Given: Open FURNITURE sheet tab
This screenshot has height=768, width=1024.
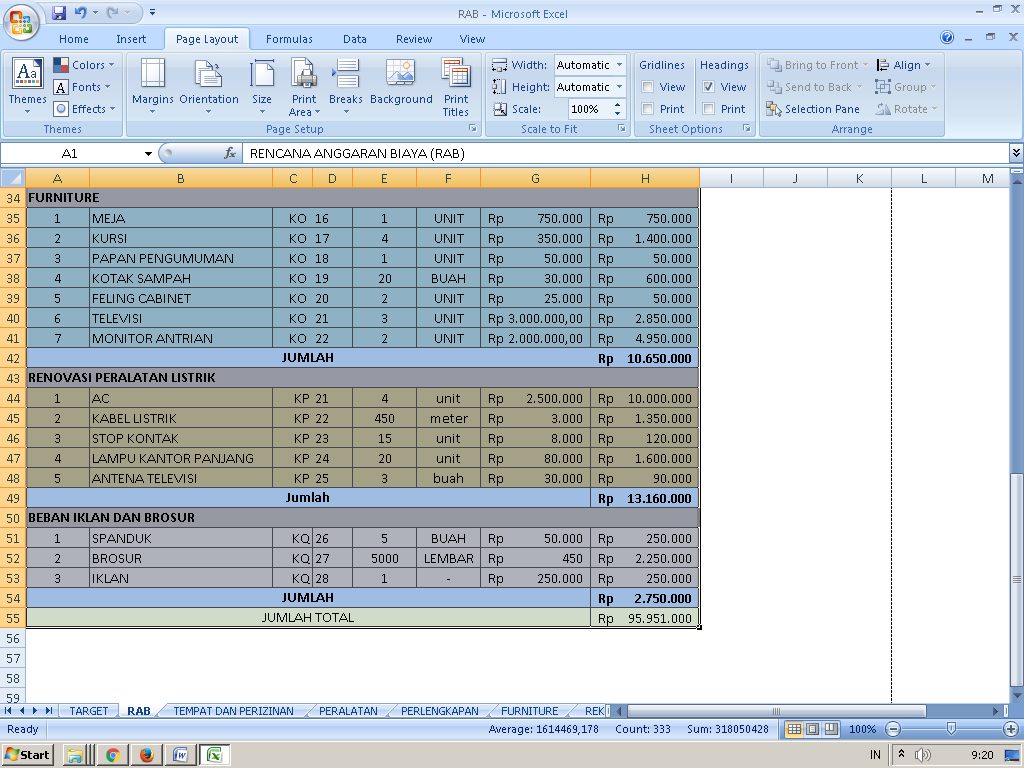Looking at the screenshot, I should point(530,711).
